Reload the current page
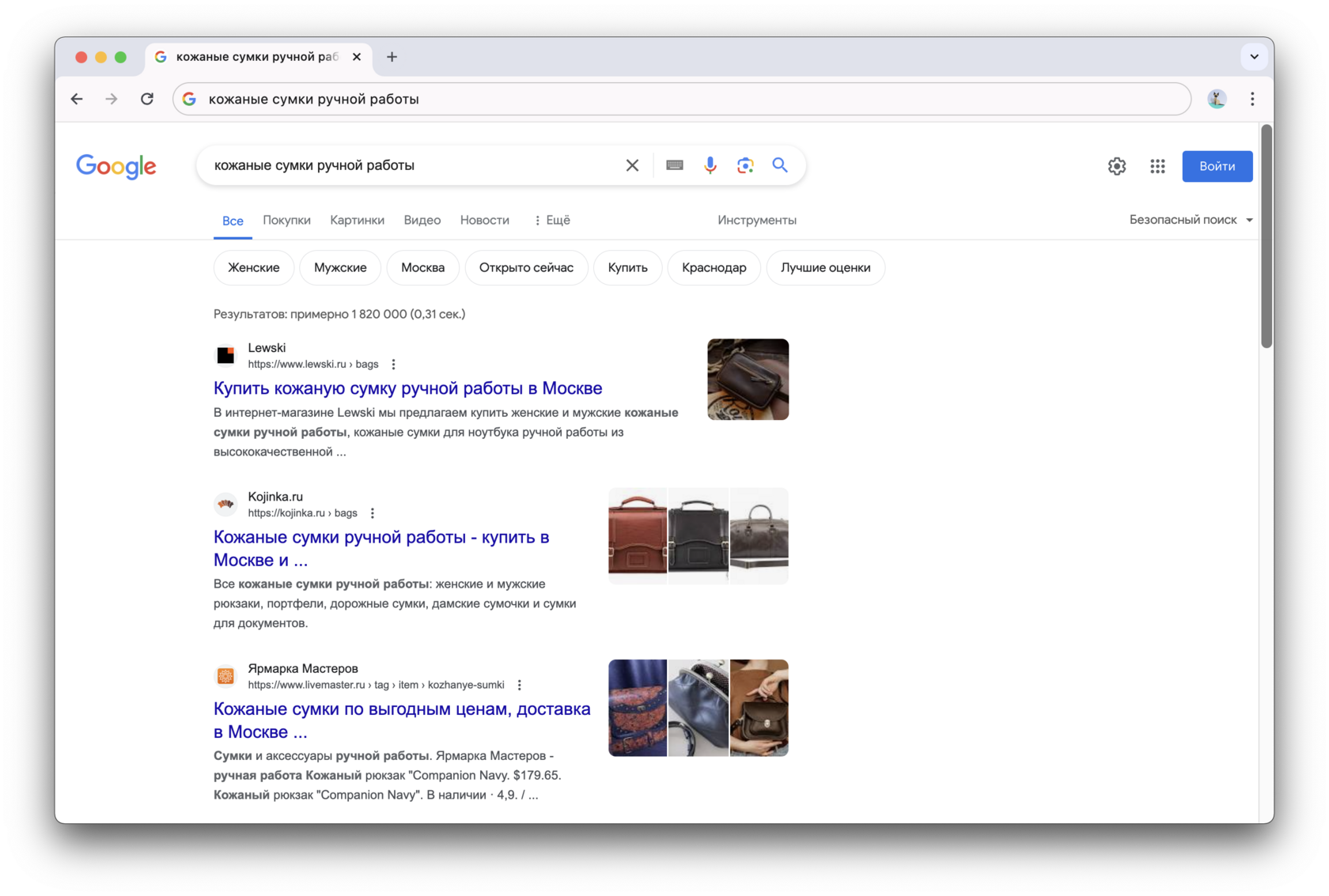The width and height of the screenshot is (1329, 896). pos(147,99)
